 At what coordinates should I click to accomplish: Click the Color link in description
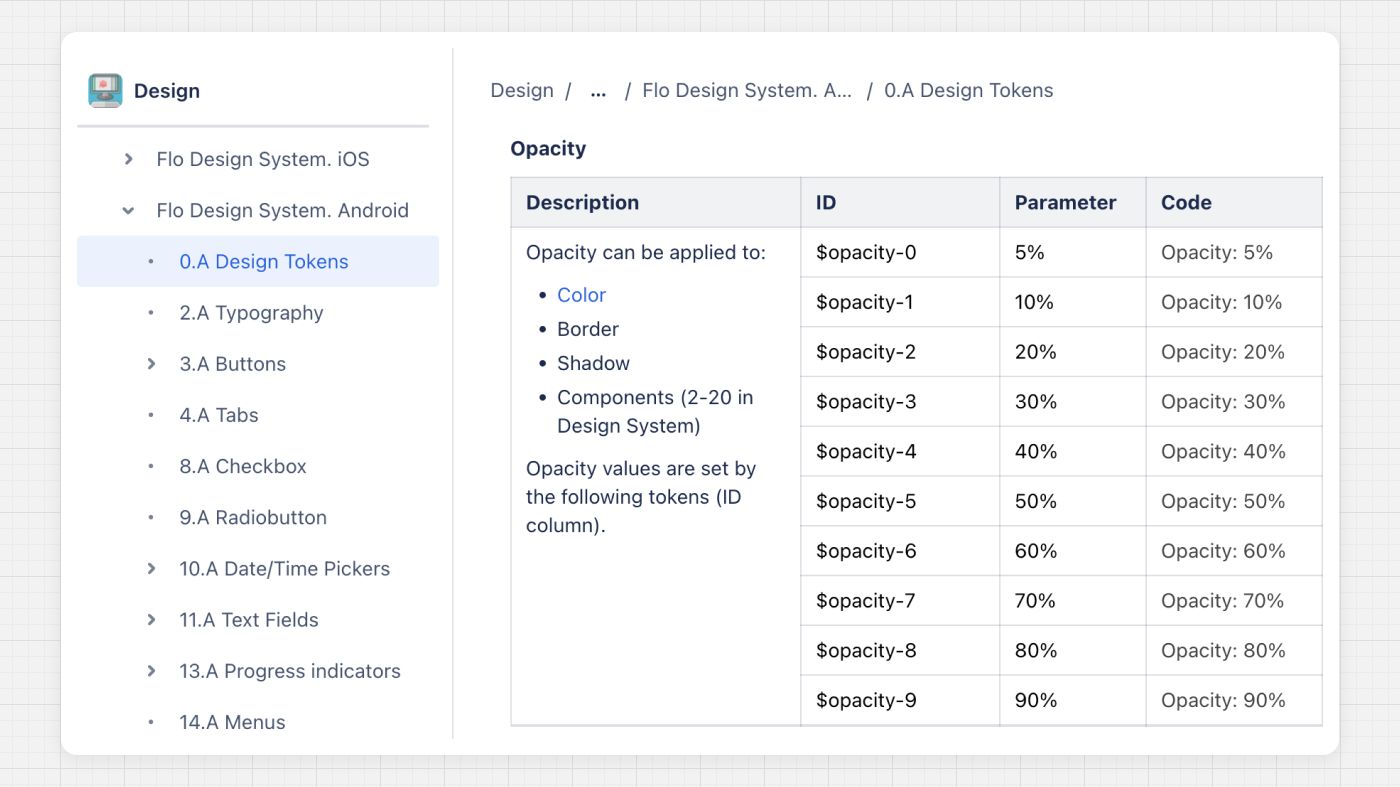(x=581, y=295)
